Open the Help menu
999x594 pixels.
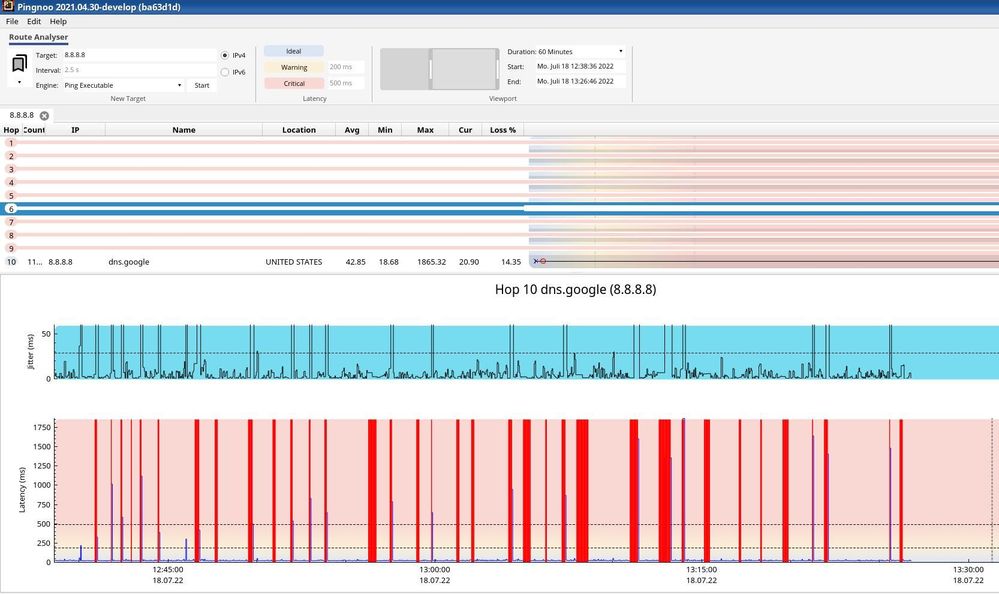click(x=58, y=21)
